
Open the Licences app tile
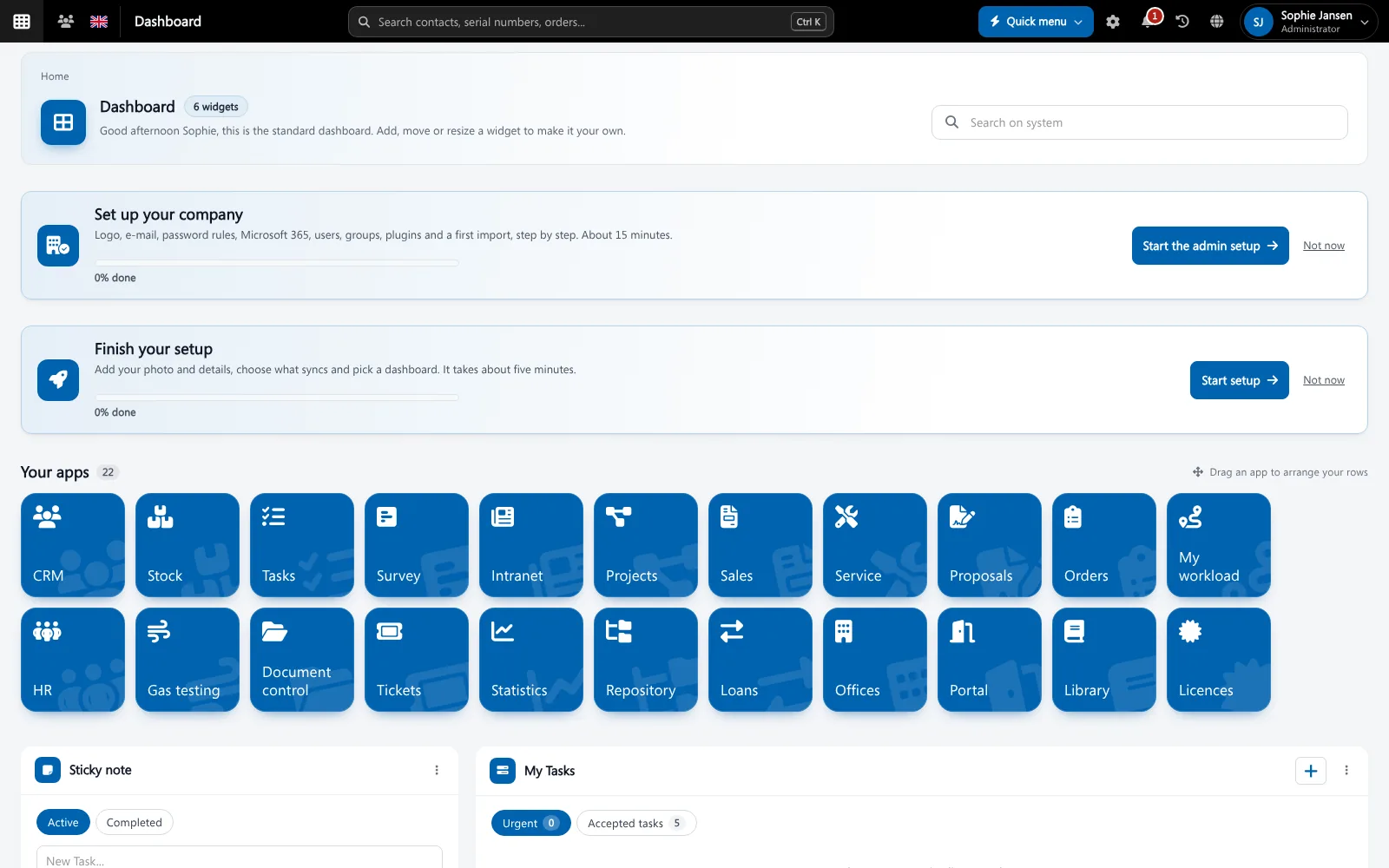[x=1219, y=660]
